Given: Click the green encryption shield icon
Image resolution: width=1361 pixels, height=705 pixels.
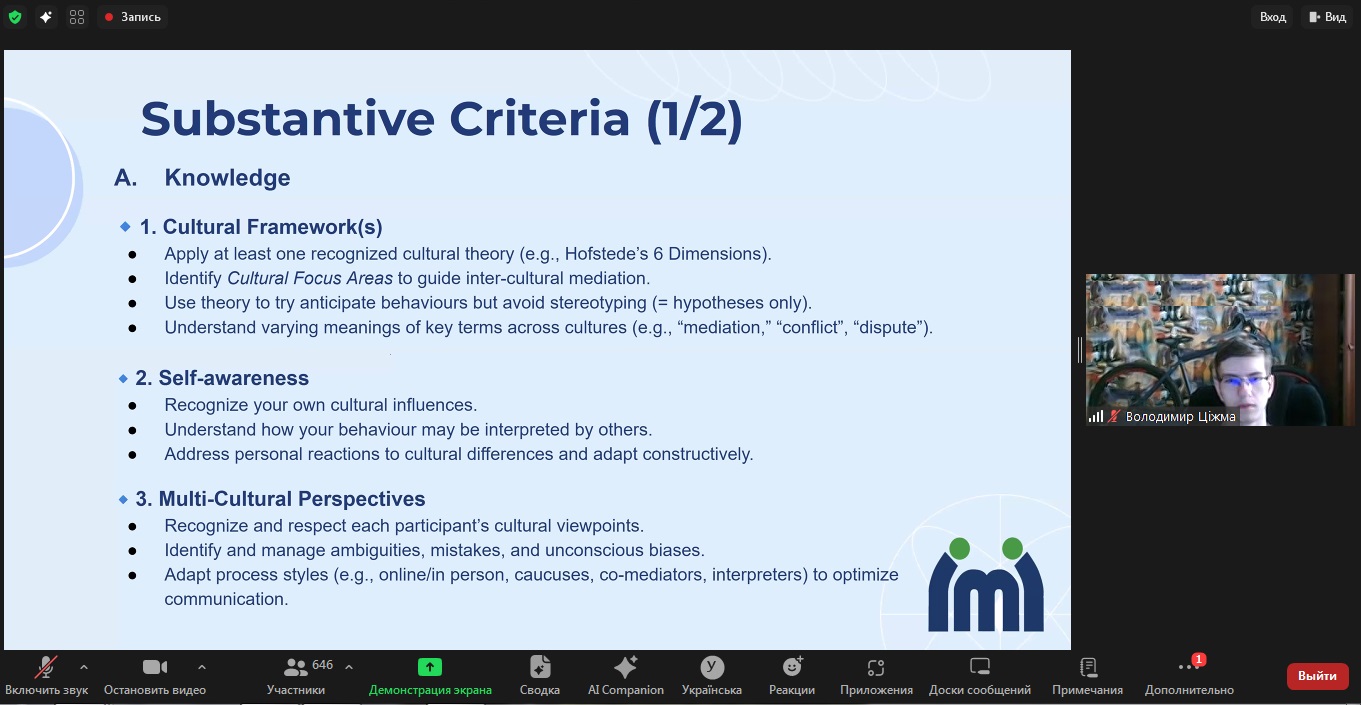Looking at the screenshot, I should pos(15,17).
